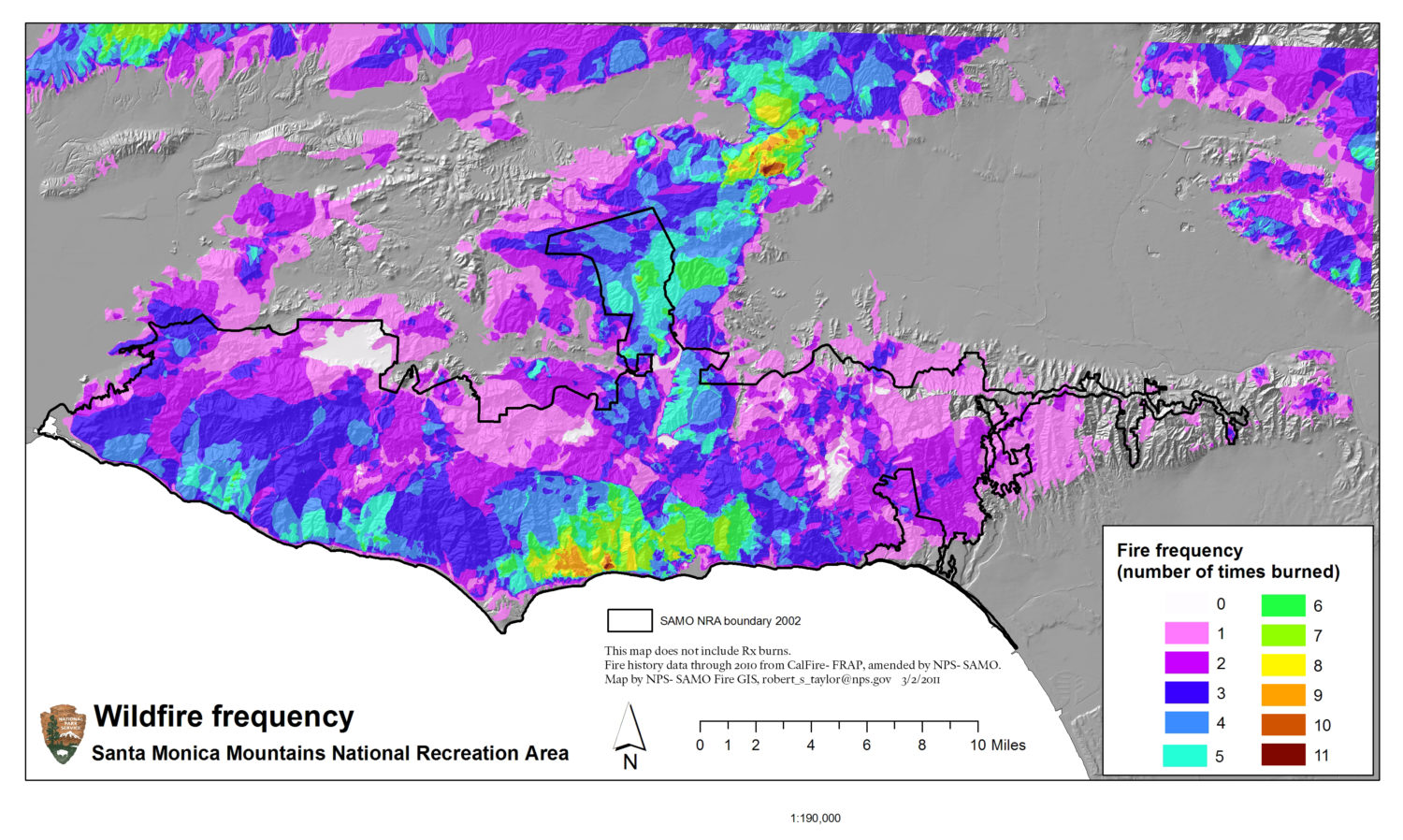Image resolution: width=1403 pixels, height=840 pixels.
Task: Click the Fire frequency legend heading
Action: click(1180, 551)
